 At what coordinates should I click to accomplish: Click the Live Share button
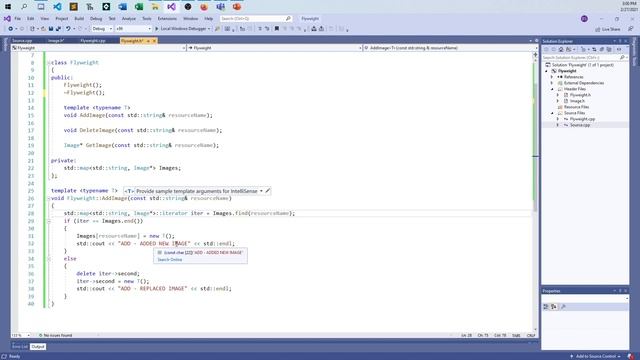click(608, 29)
